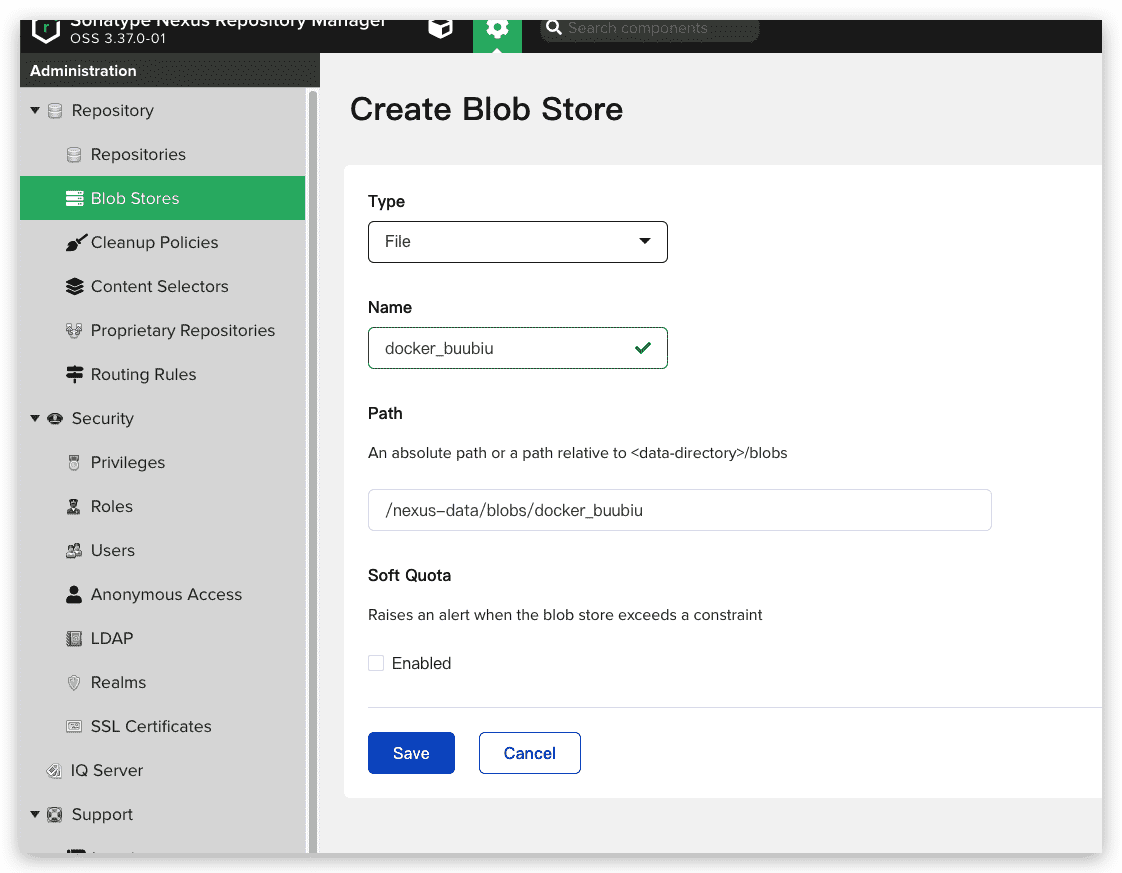Click the Content Selectors layers icon

[74, 287]
